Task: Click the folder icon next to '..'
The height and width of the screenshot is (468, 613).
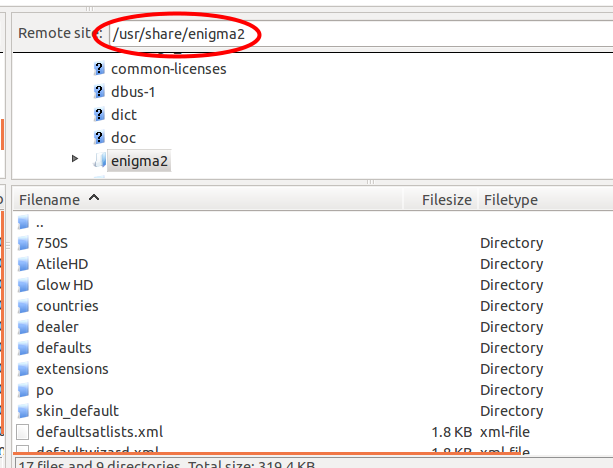Action: 23,222
